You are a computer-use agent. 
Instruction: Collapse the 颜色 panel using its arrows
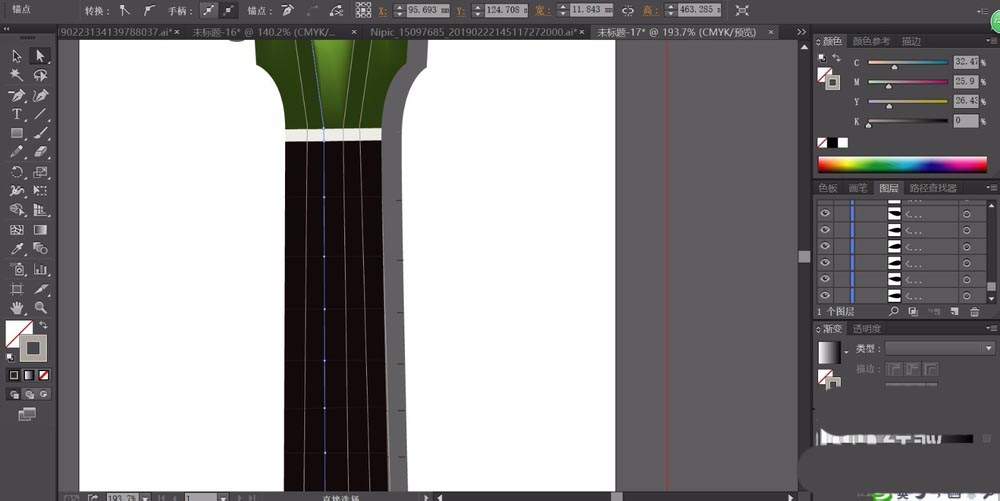tap(819, 41)
